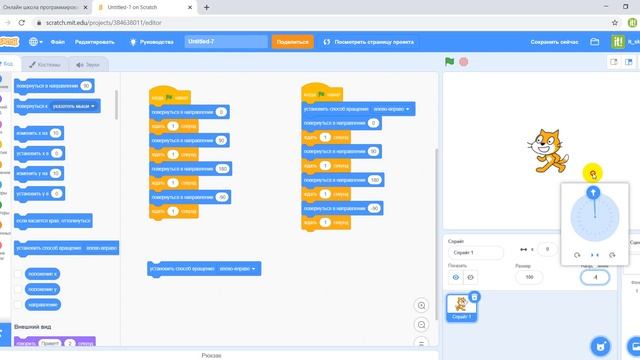Click direction value 180 in left script
This screenshot has height=360, width=640.
click(222, 169)
